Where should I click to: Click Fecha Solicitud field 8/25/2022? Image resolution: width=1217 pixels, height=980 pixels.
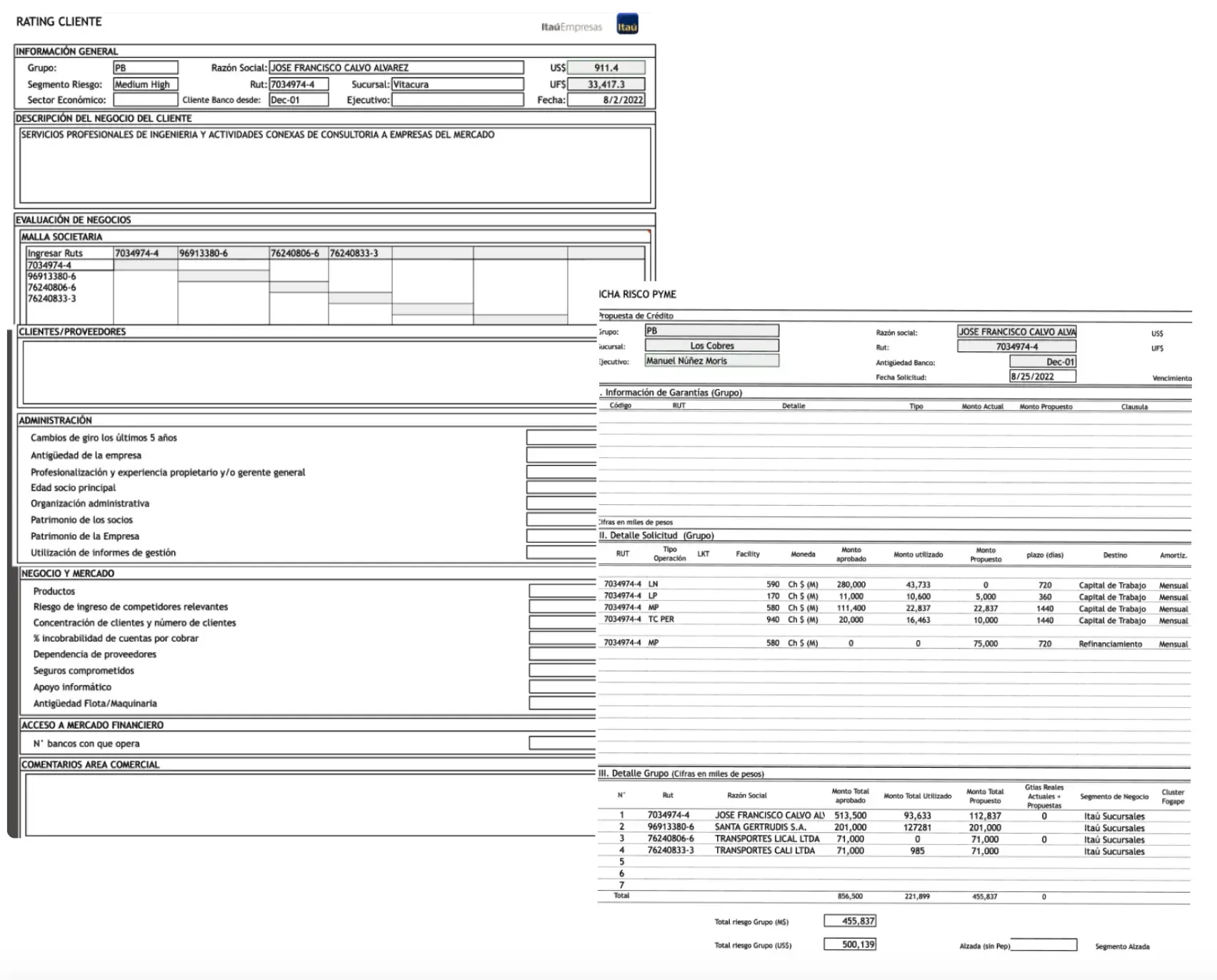1043,376
